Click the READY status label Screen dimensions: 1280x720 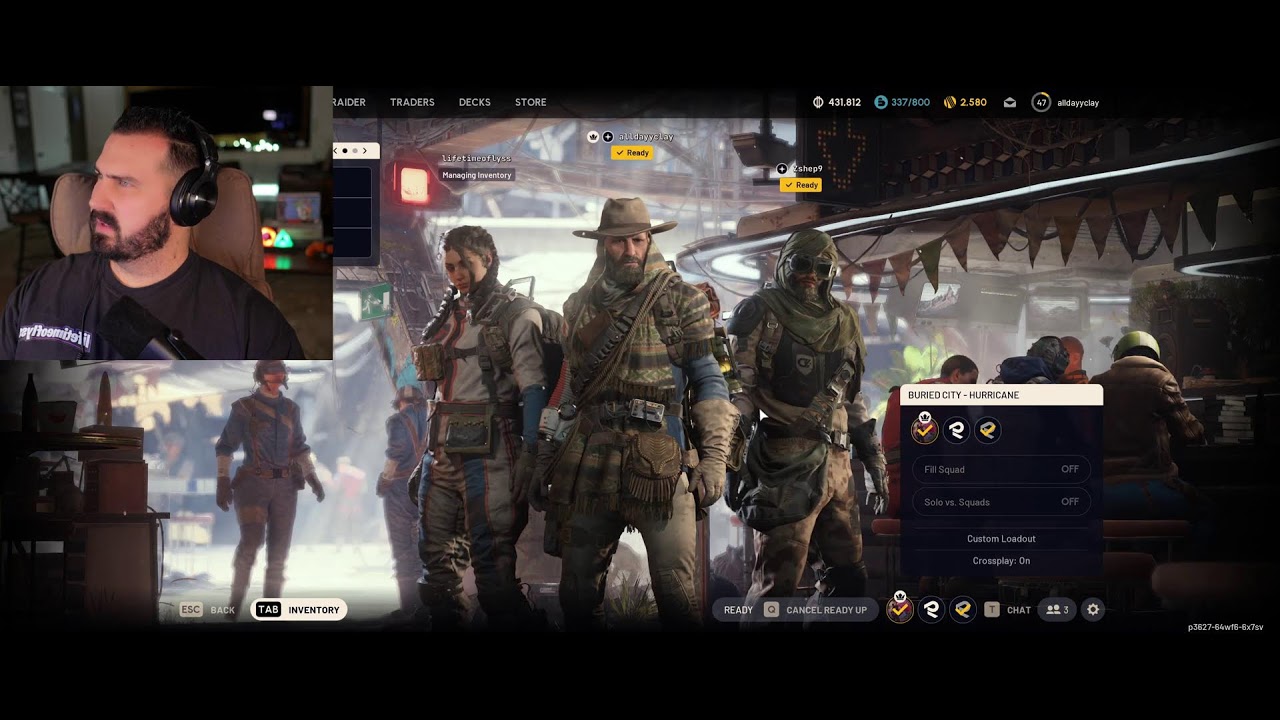tap(738, 610)
